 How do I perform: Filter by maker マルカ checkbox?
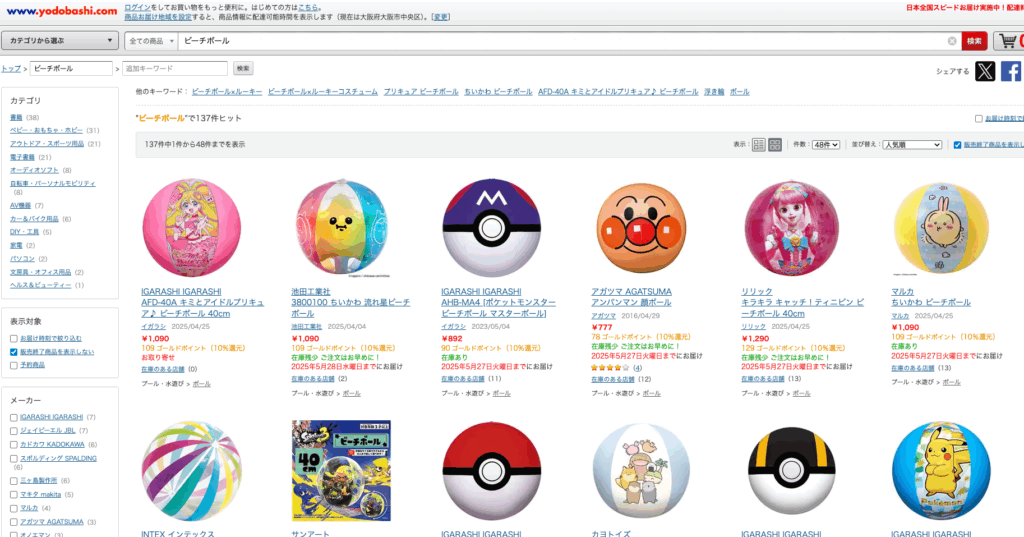point(14,508)
